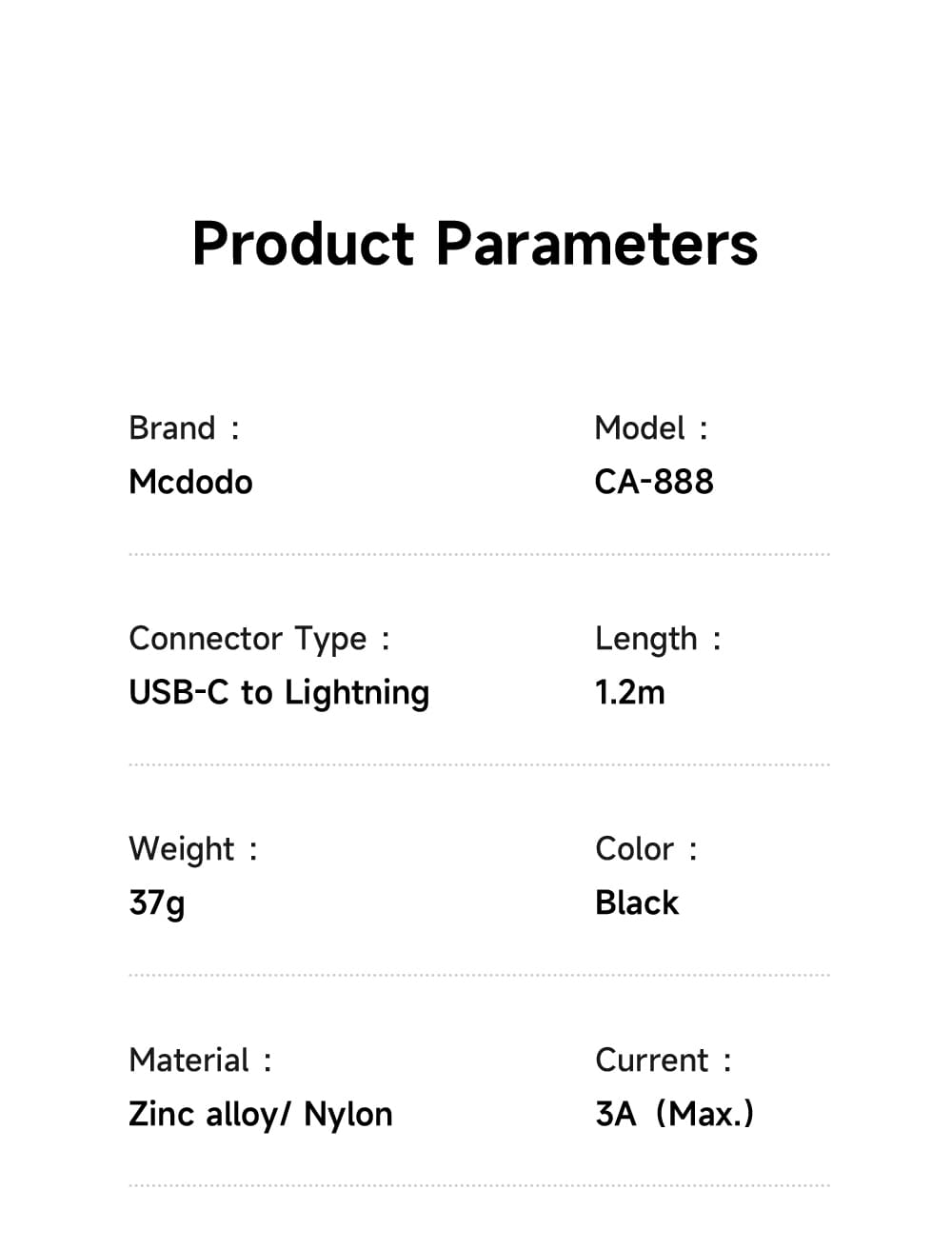Select the Black color value

point(637,903)
